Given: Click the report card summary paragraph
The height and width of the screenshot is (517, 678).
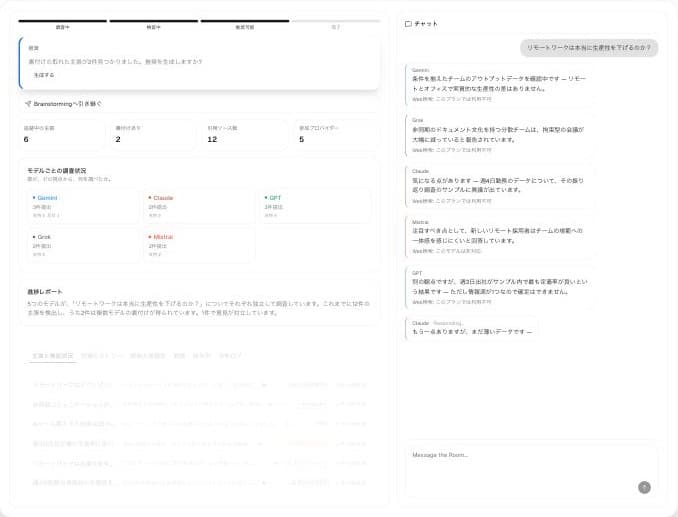Looking at the screenshot, I should pyautogui.click(x=198, y=308).
